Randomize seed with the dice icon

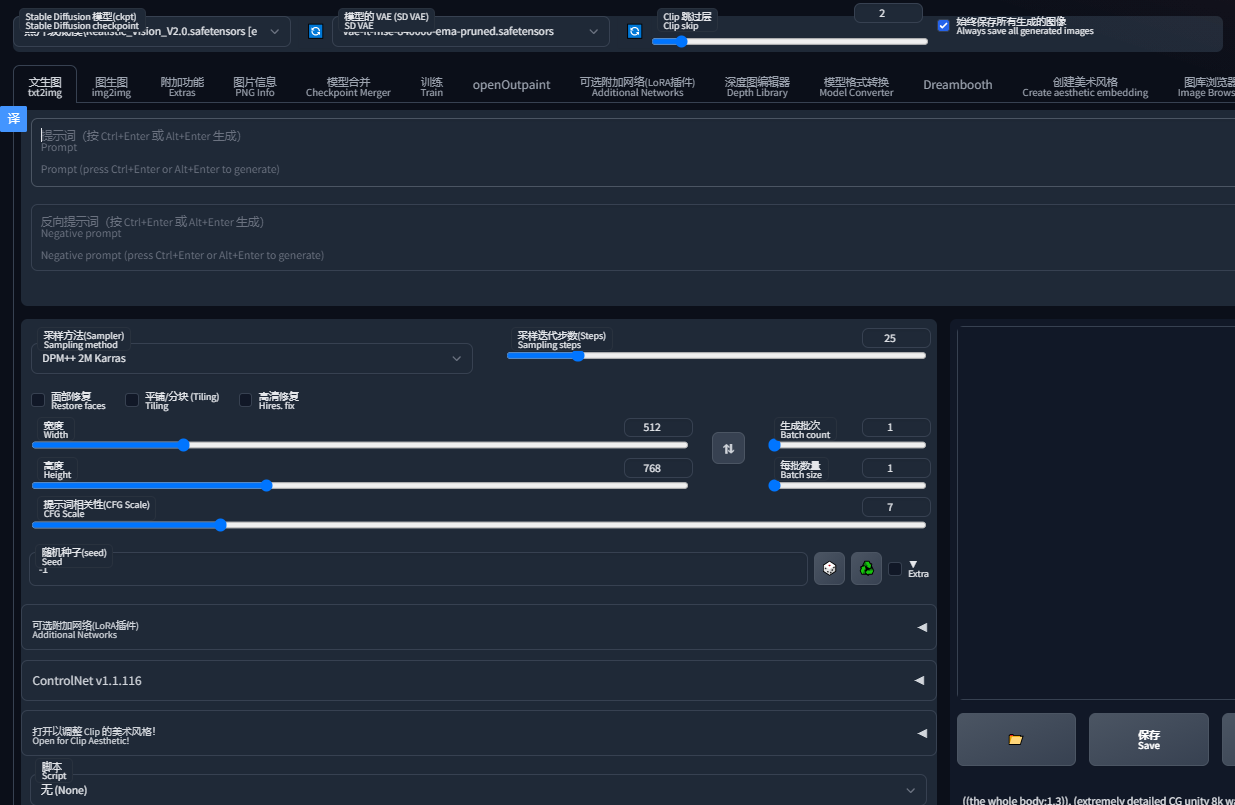[x=829, y=568]
